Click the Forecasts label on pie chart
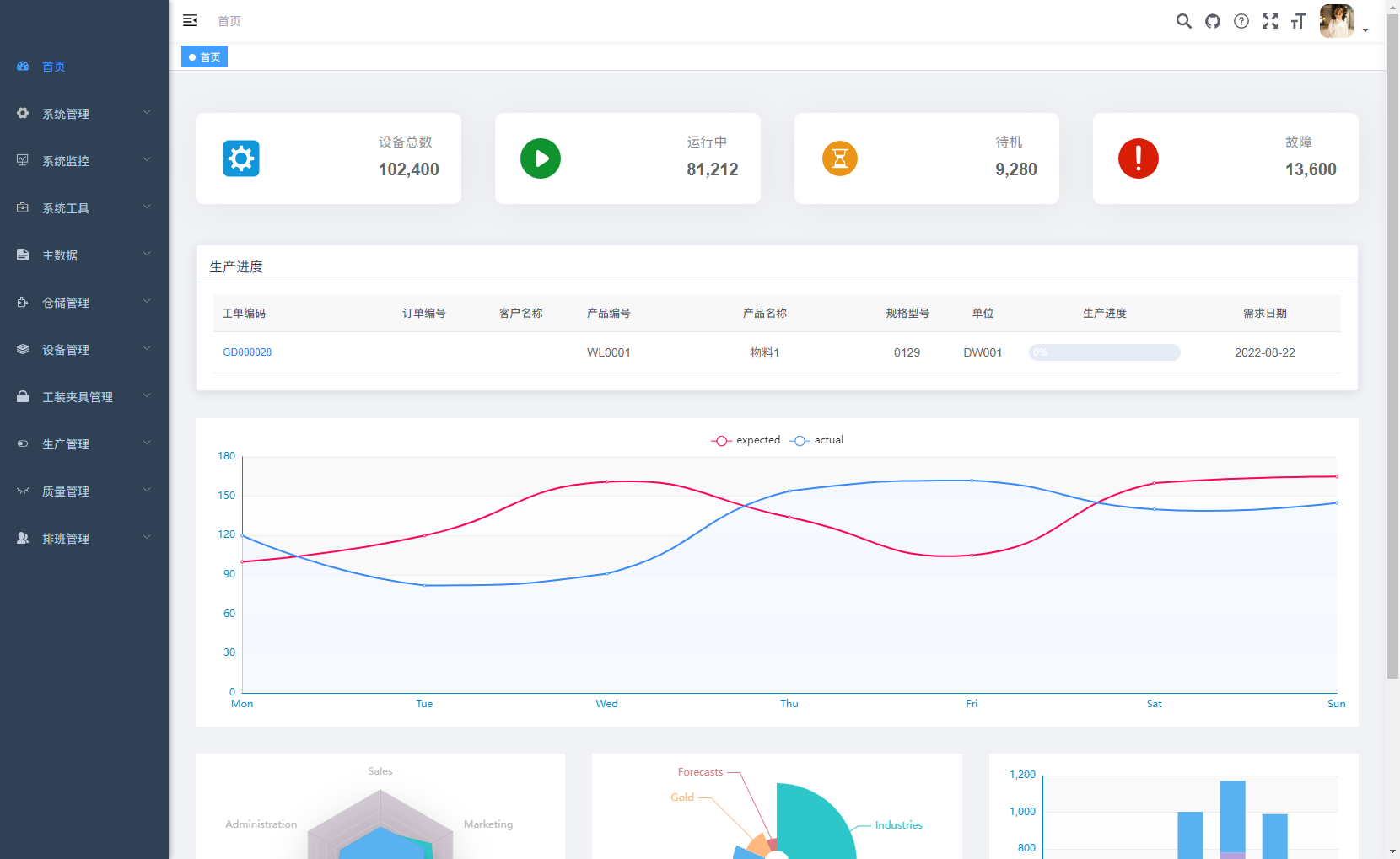The width and height of the screenshot is (1400, 859). pyautogui.click(x=701, y=772)
